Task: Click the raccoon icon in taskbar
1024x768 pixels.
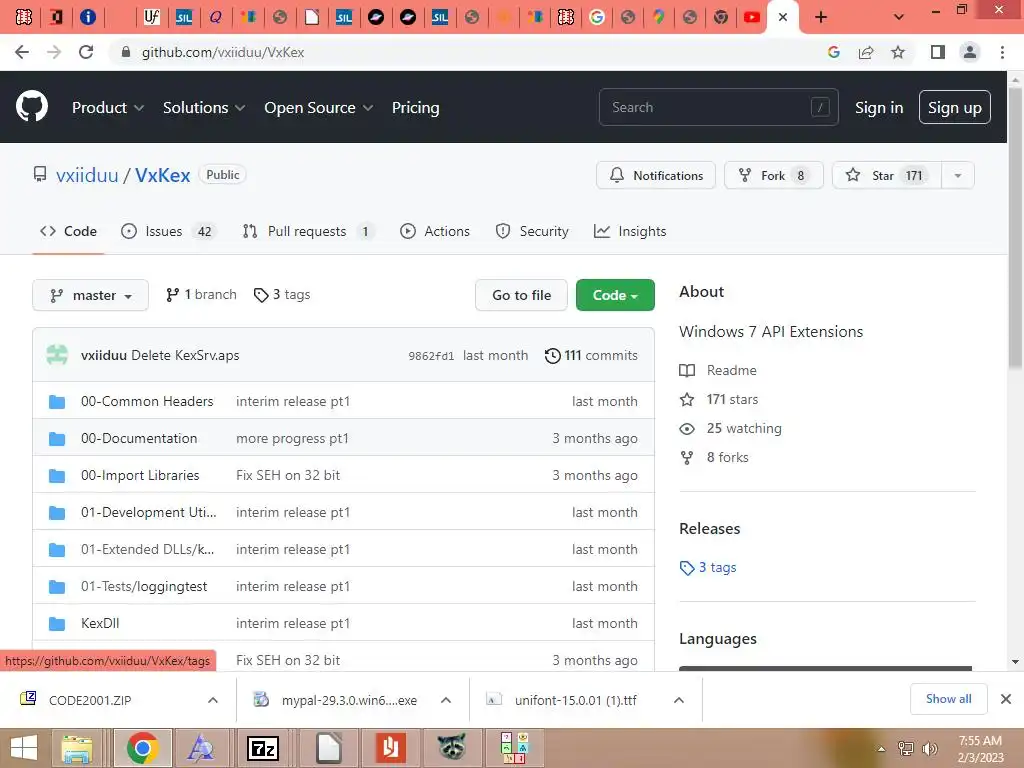Action: tap(451, 748)
